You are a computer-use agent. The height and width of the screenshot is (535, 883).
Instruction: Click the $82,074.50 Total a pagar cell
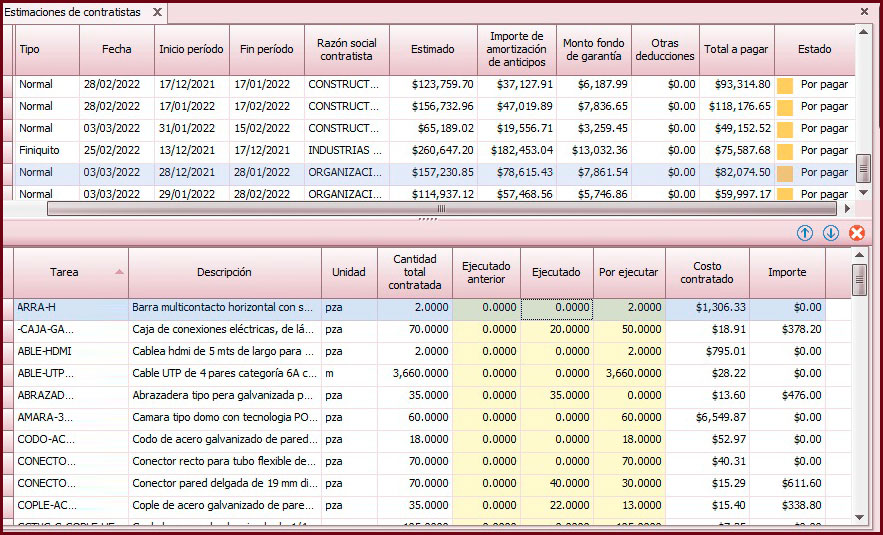click(737, 173)
